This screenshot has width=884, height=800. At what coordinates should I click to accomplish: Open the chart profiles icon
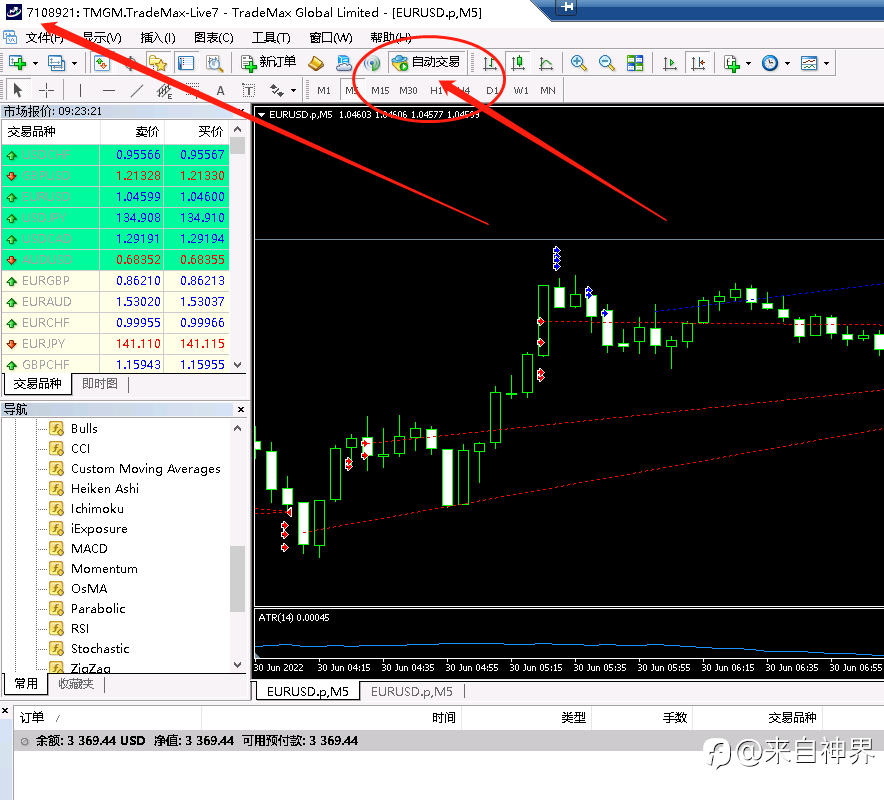coord(56,63)
